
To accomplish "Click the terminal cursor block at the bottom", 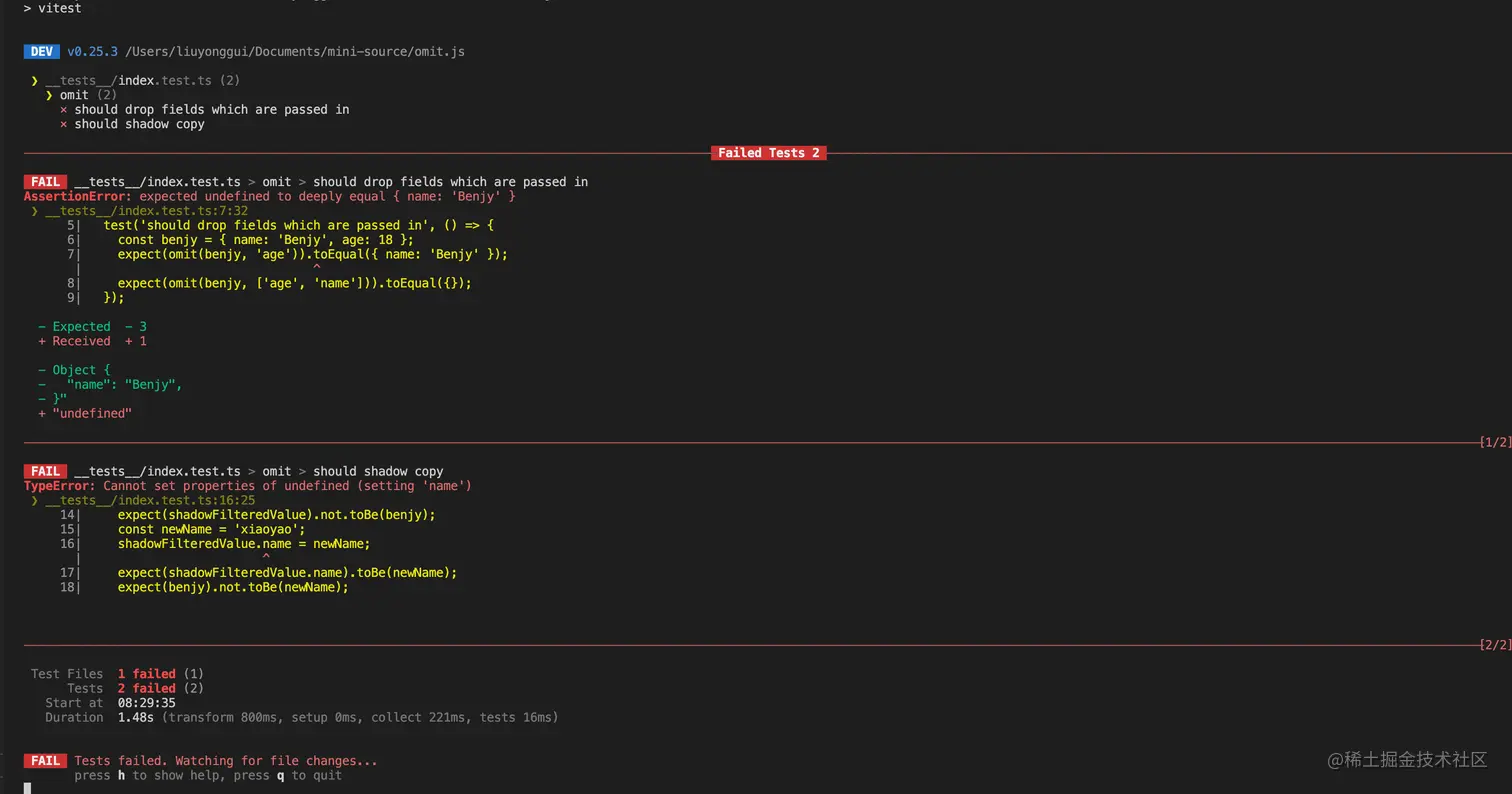I will [x=28, y=788].
